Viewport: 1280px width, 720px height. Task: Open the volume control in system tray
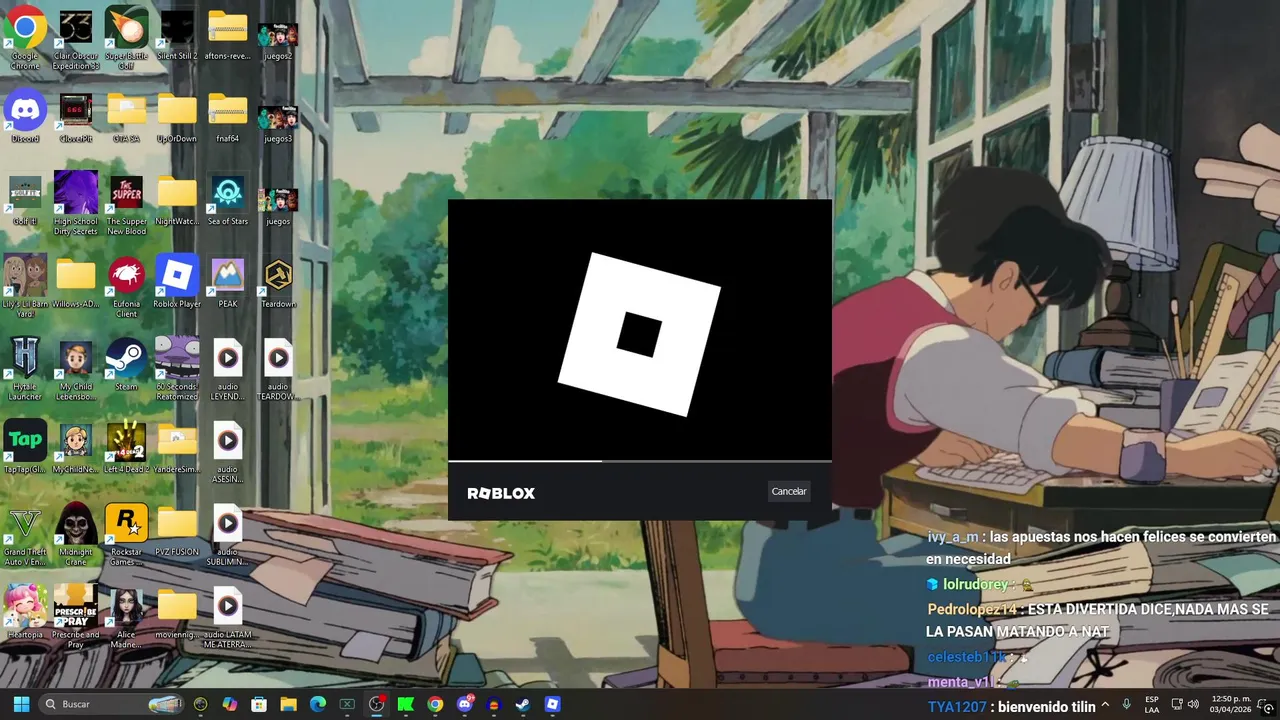(1193, 704)
